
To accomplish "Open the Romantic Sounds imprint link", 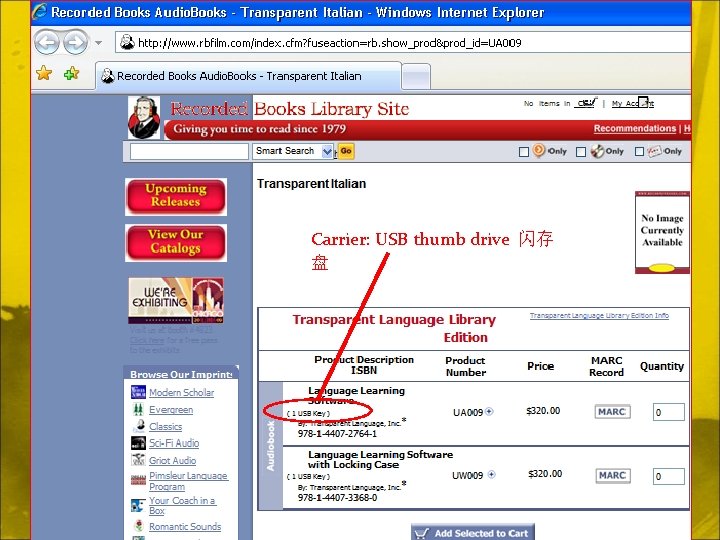I will [185, 527].
